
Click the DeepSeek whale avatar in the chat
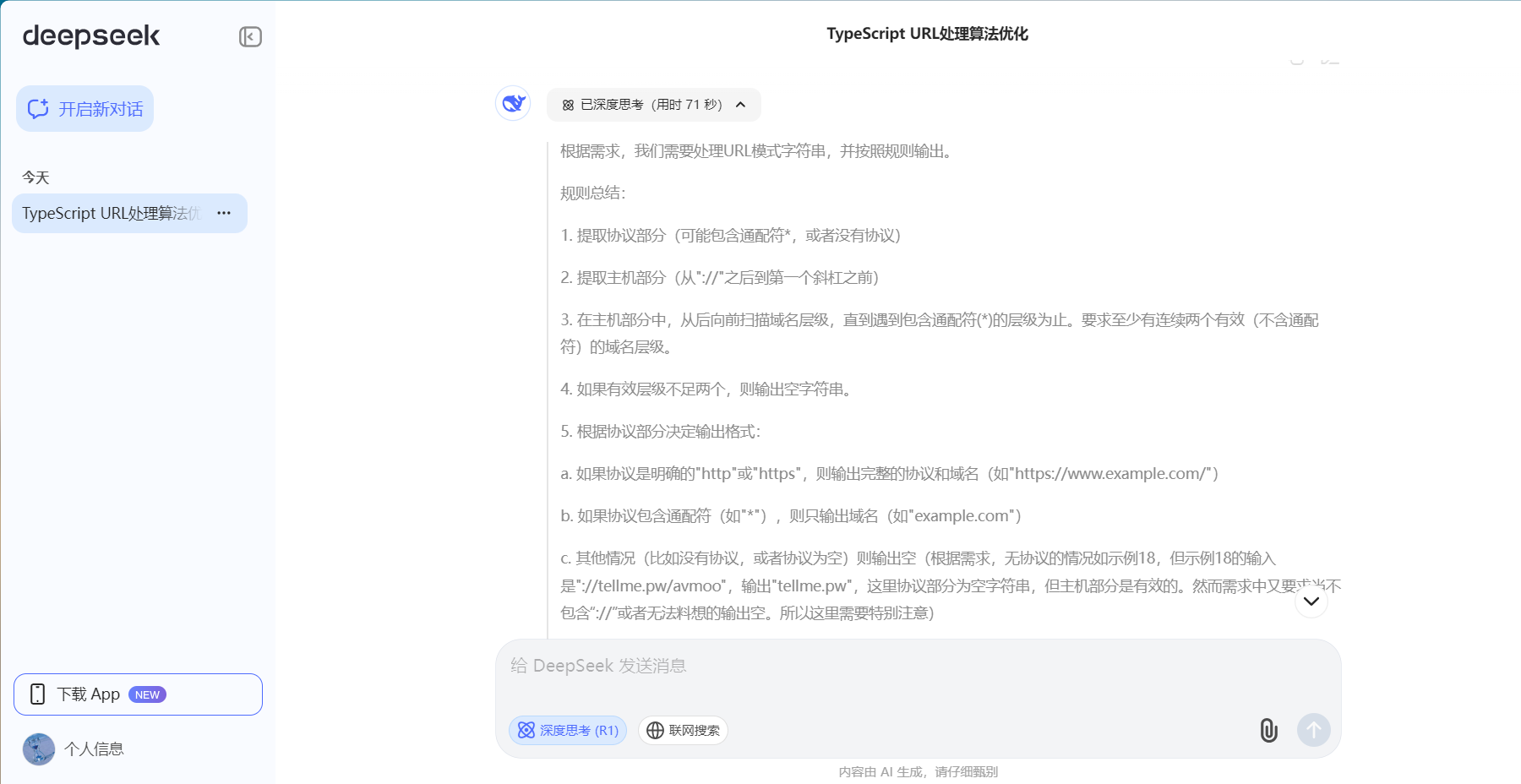(513, 104)
